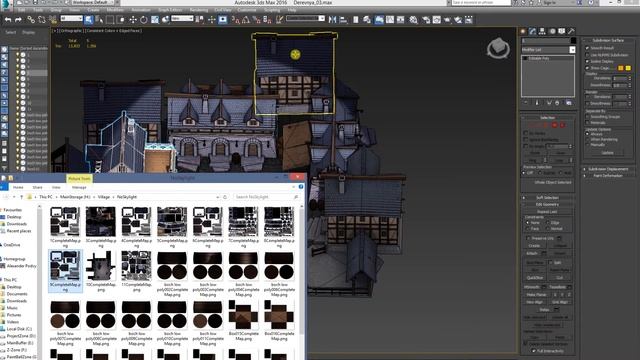The width and height of the screenshot is (640, 360).
Task: Click the Align tool icon
Action: click(343, 20)
